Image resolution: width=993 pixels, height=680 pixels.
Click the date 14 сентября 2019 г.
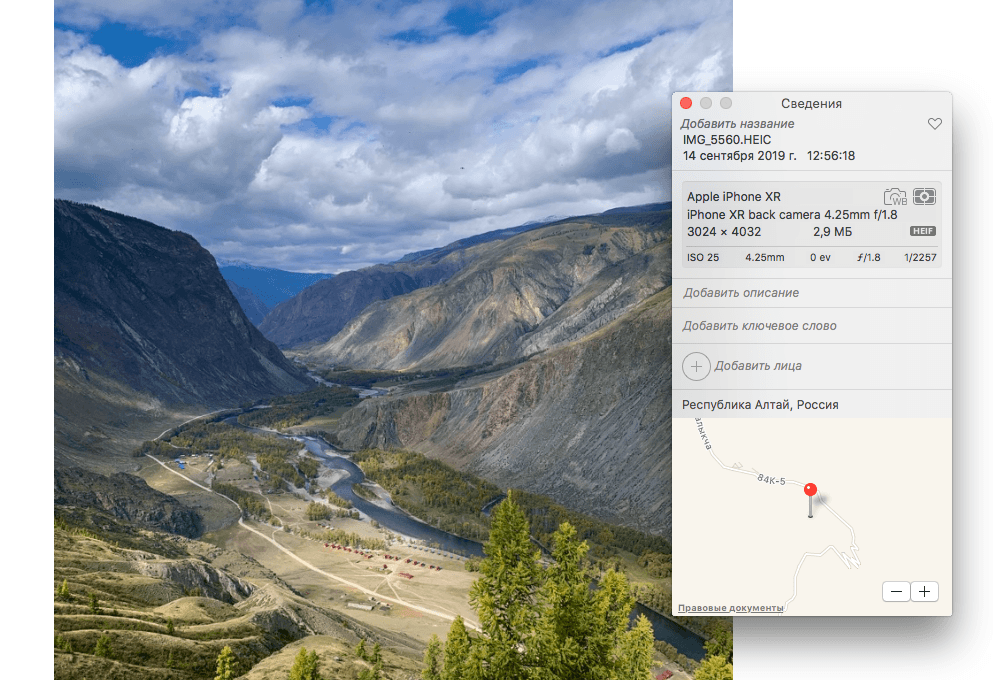coord(739,156)
